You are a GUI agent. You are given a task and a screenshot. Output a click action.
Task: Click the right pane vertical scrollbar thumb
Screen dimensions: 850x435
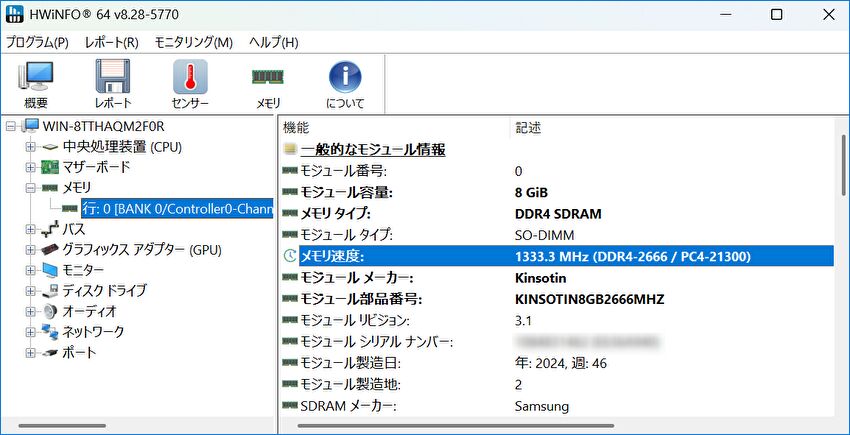pyautogui.click(x=843, y=165)
